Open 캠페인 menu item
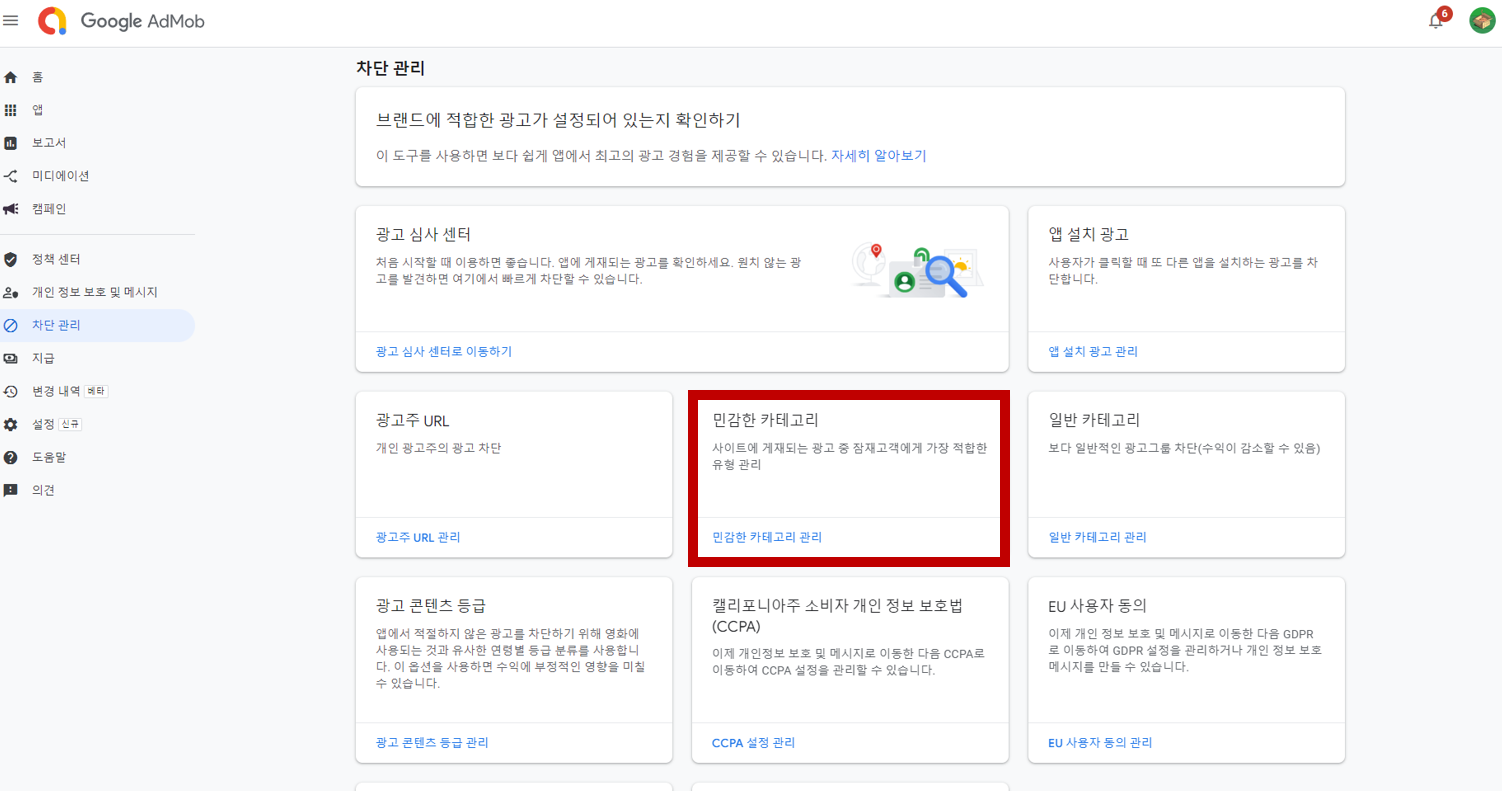The height and width of the screenshot is (791, 1502). tap(49, 209)
